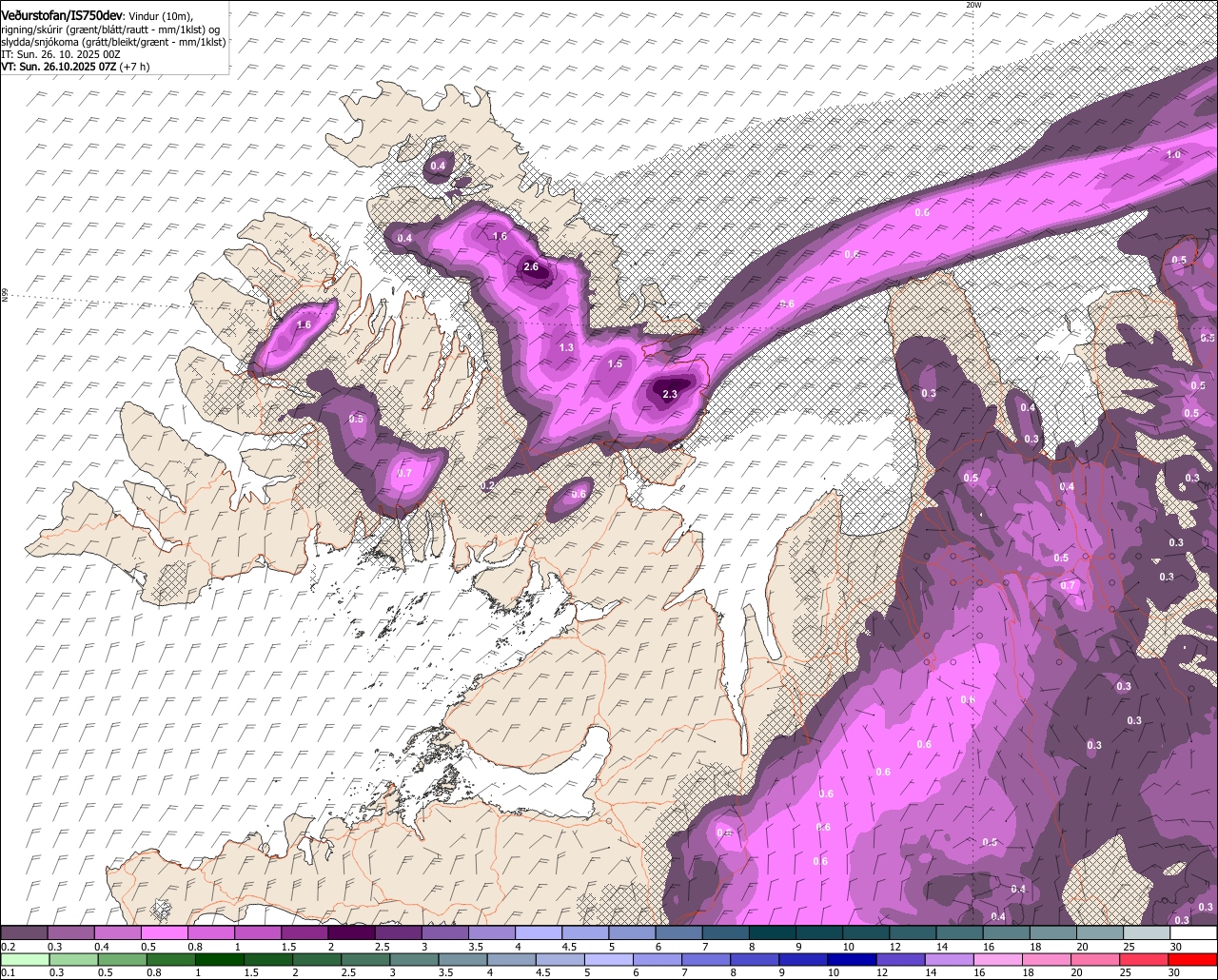Click the N99 label at the map's left edge

5,296
